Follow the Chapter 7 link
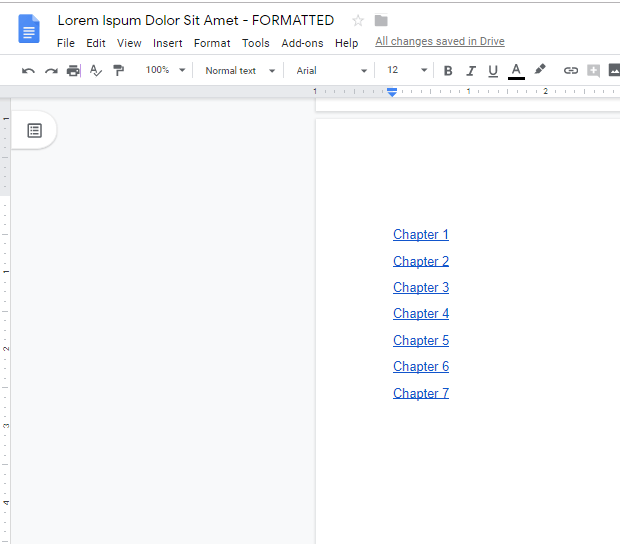This screenshot has height=544, width=620. pyautogui.click(x=421, y=393)
